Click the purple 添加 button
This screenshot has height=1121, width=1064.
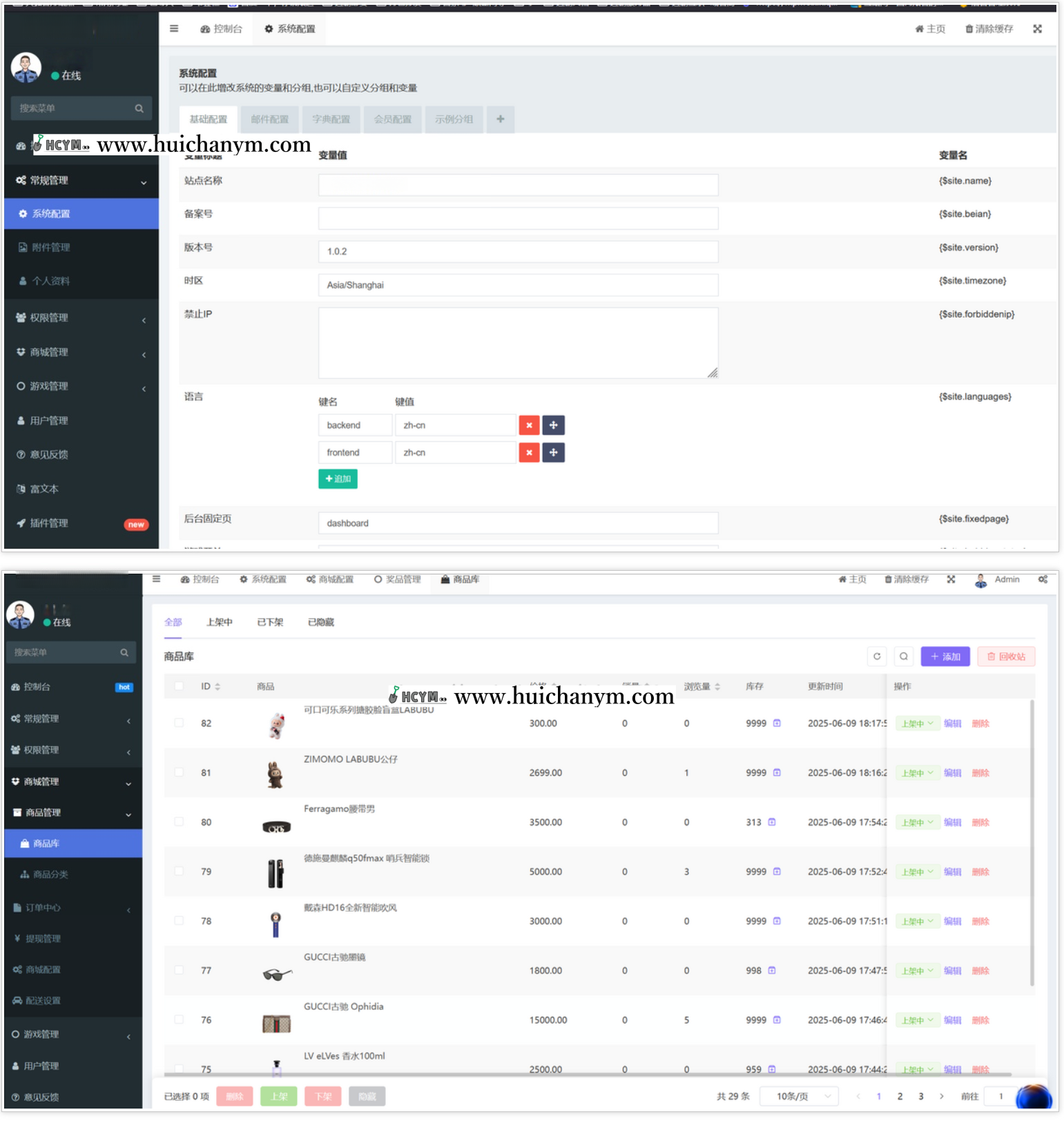click(945, 656)
